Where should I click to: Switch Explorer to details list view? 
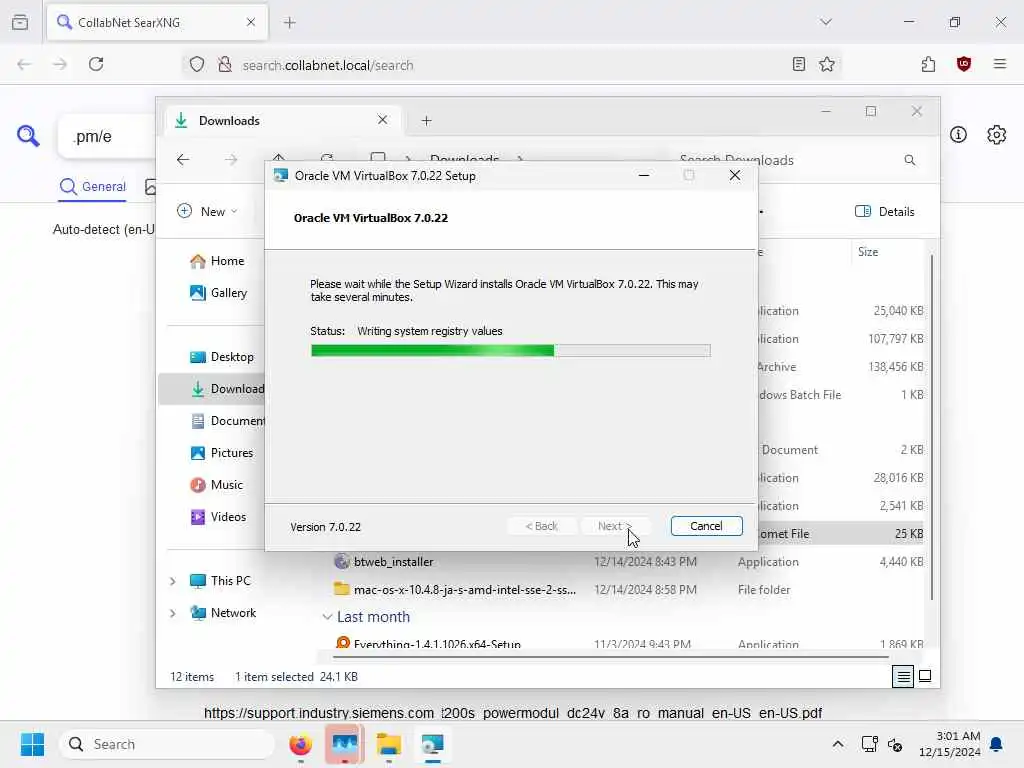tap(903, 677)
